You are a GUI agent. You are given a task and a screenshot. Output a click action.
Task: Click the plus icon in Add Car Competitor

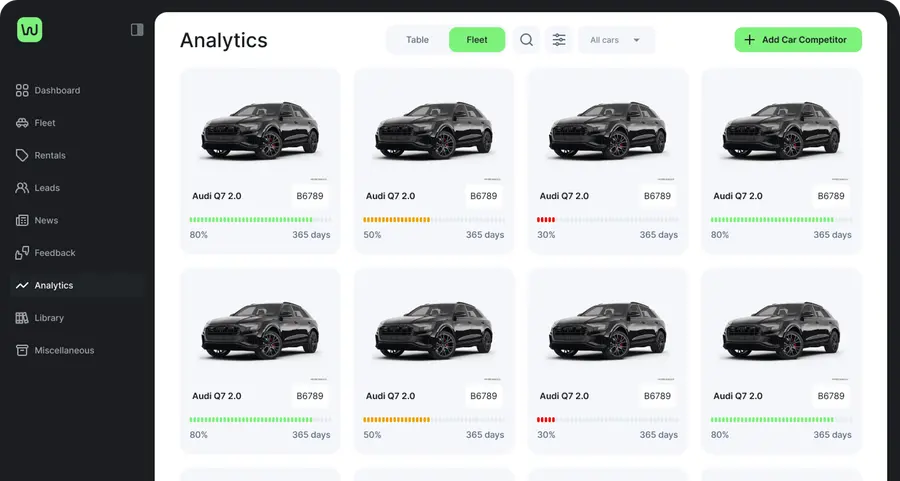[x=749, y=40]
